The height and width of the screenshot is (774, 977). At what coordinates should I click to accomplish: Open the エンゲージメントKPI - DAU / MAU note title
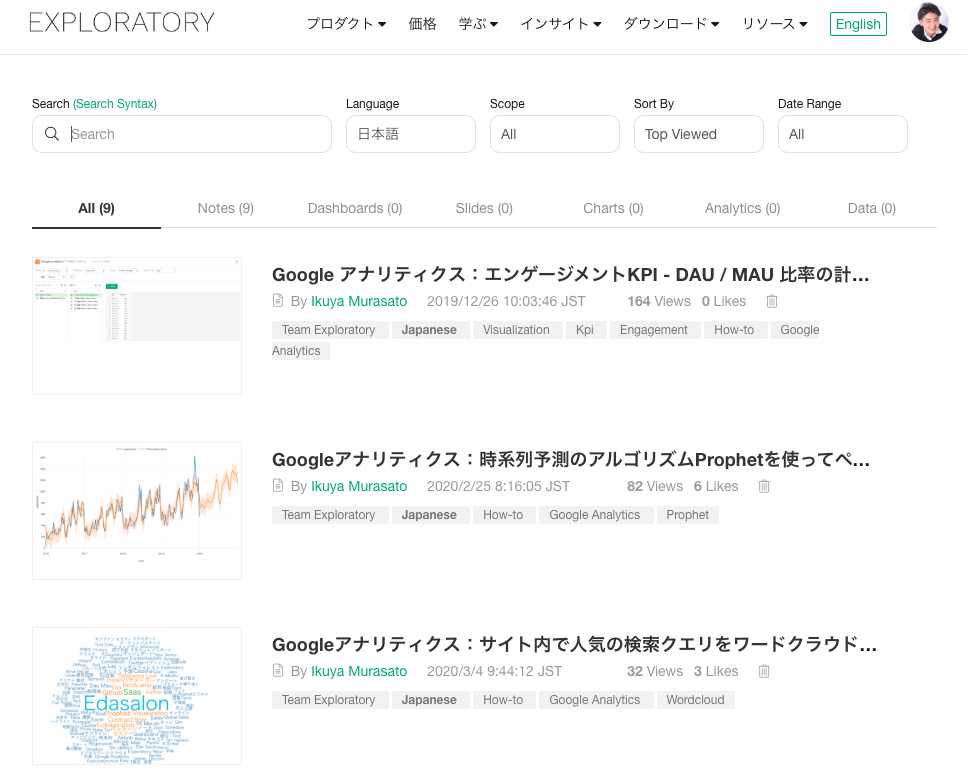click(x=571, y=275)
